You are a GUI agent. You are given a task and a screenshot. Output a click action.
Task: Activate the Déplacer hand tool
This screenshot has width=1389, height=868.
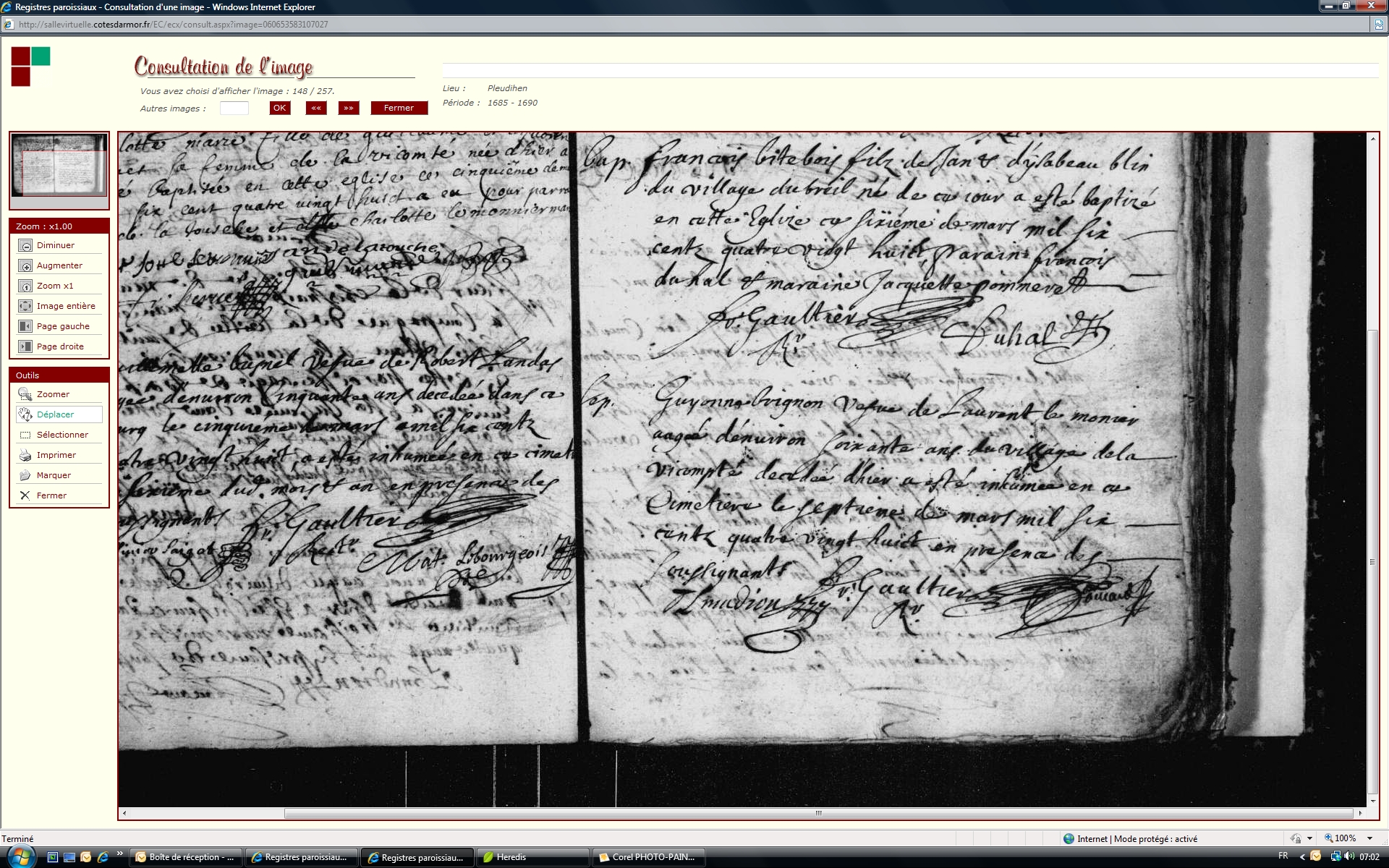tap(25, 415)
